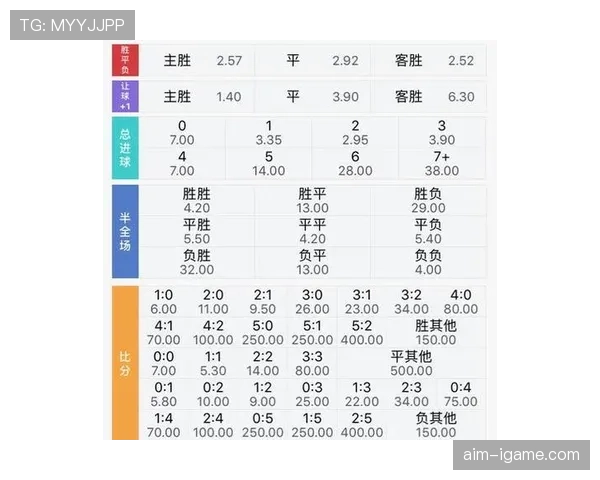Pick score 1:2 at 9.00
The width and height of the screenshot is (600, 480).
262,395
